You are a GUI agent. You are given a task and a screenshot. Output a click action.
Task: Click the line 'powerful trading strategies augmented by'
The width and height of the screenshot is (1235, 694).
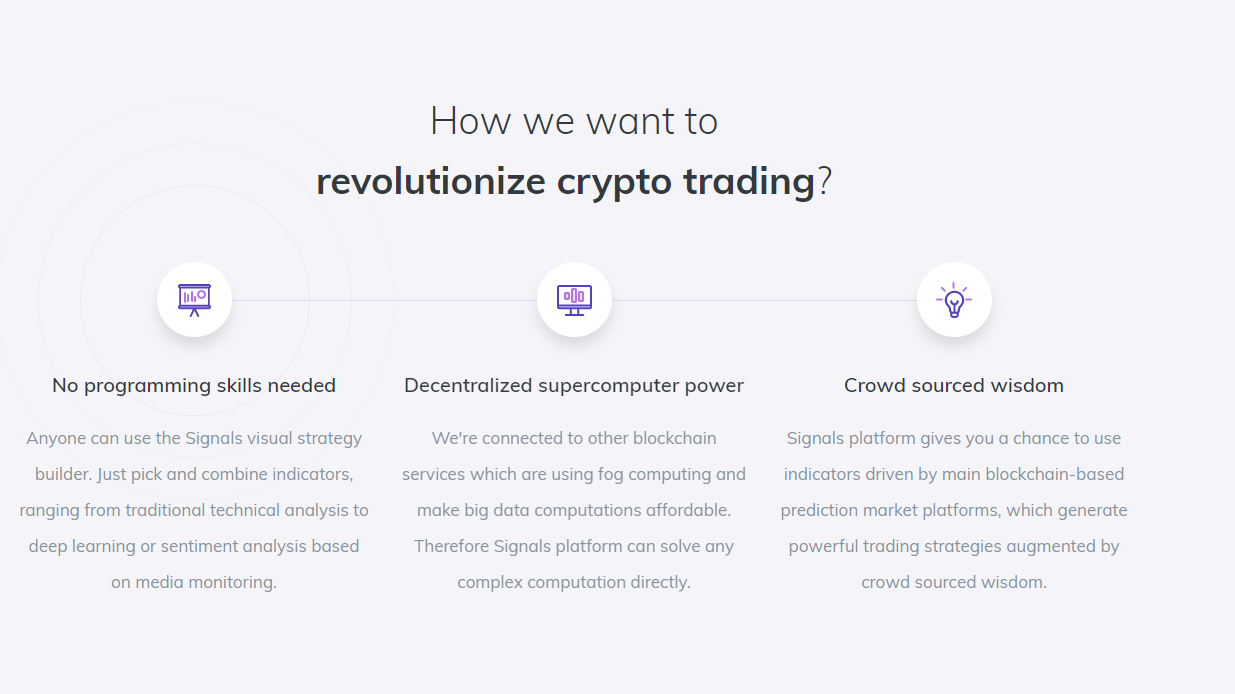(x=954, y=546)
